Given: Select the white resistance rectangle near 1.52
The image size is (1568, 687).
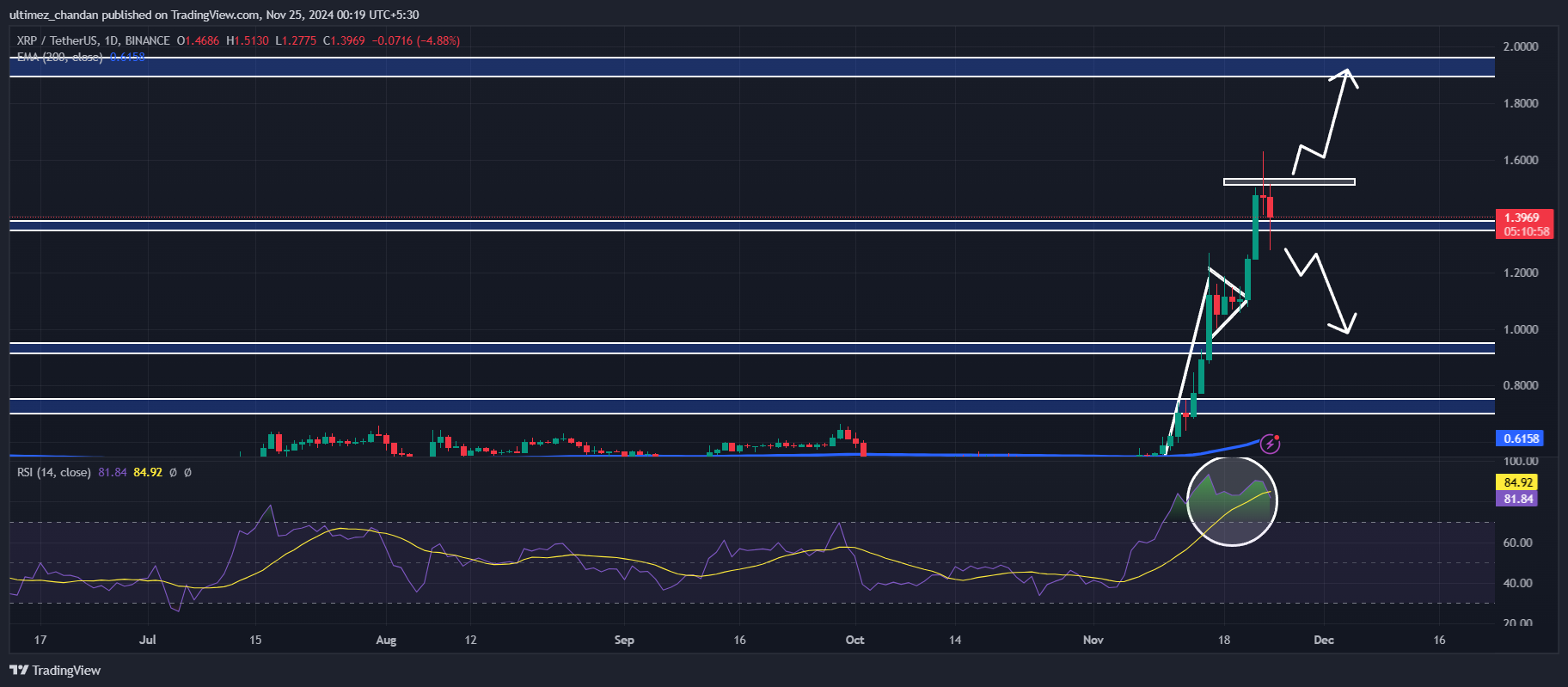Looking at the screenshot, I should (x=1289, y=181).
